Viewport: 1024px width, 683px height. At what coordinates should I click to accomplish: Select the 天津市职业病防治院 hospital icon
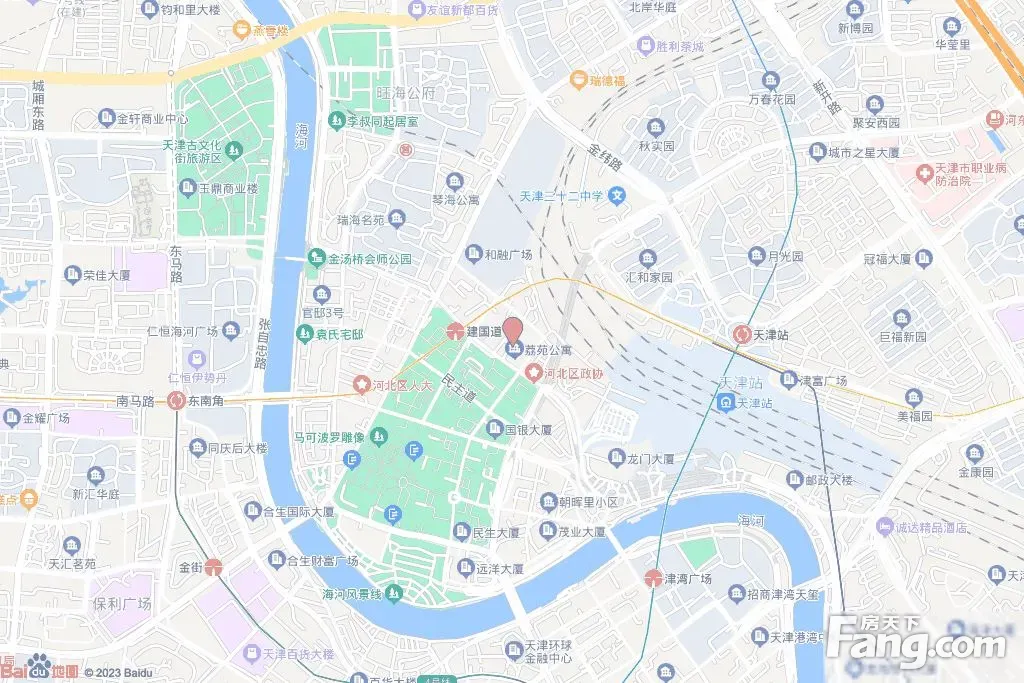tap(924, 174)
